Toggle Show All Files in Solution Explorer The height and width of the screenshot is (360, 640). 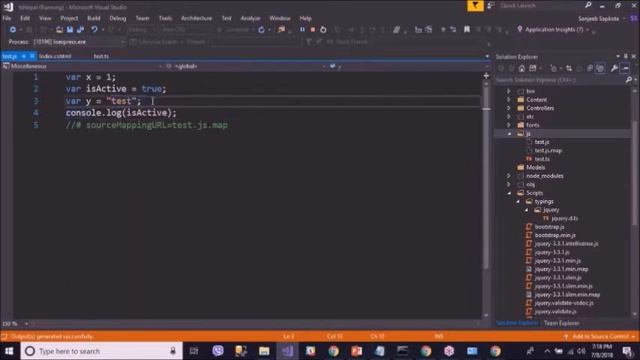tap(600, 69)
